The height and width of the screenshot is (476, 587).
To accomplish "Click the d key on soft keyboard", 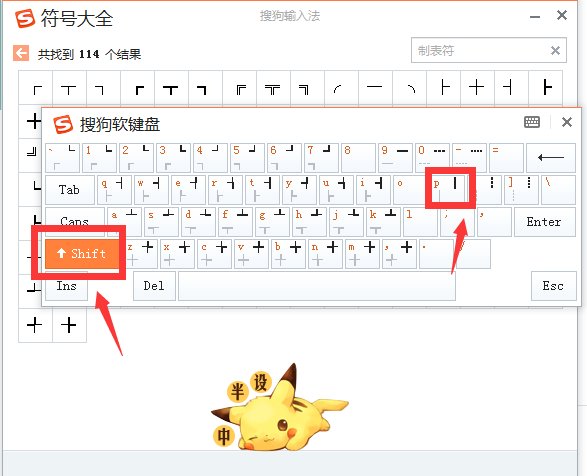I will 198,222.
